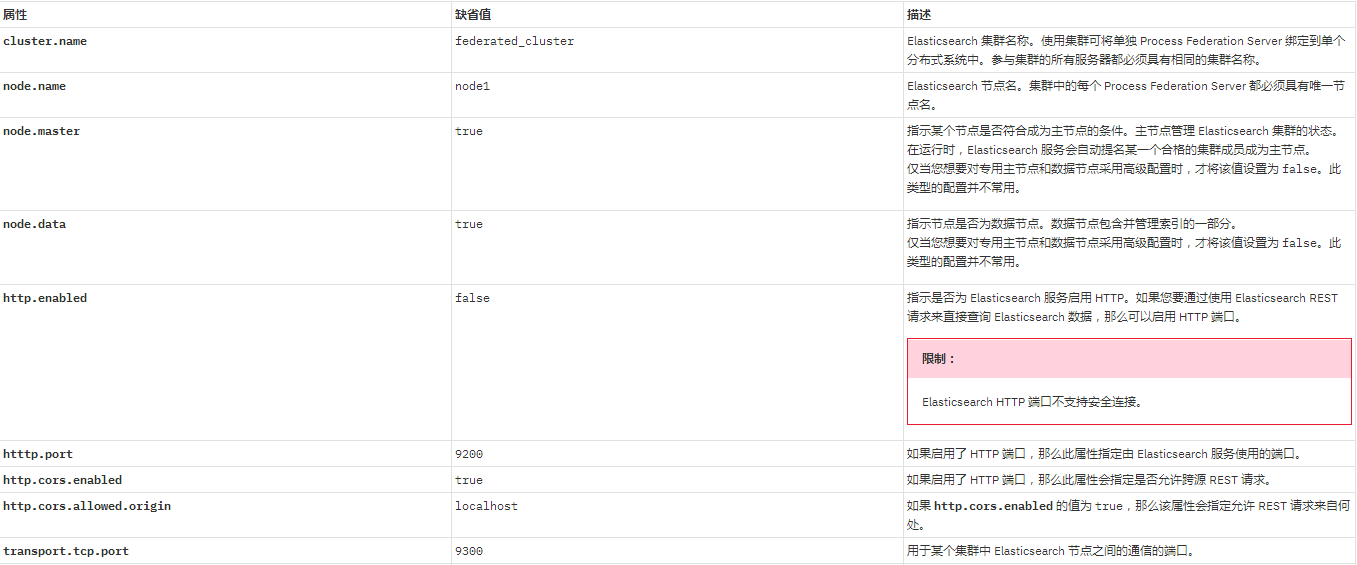
Task: Click the HTTP 端口不支持安全连接 restriction text
Action: click(1032, 402)
